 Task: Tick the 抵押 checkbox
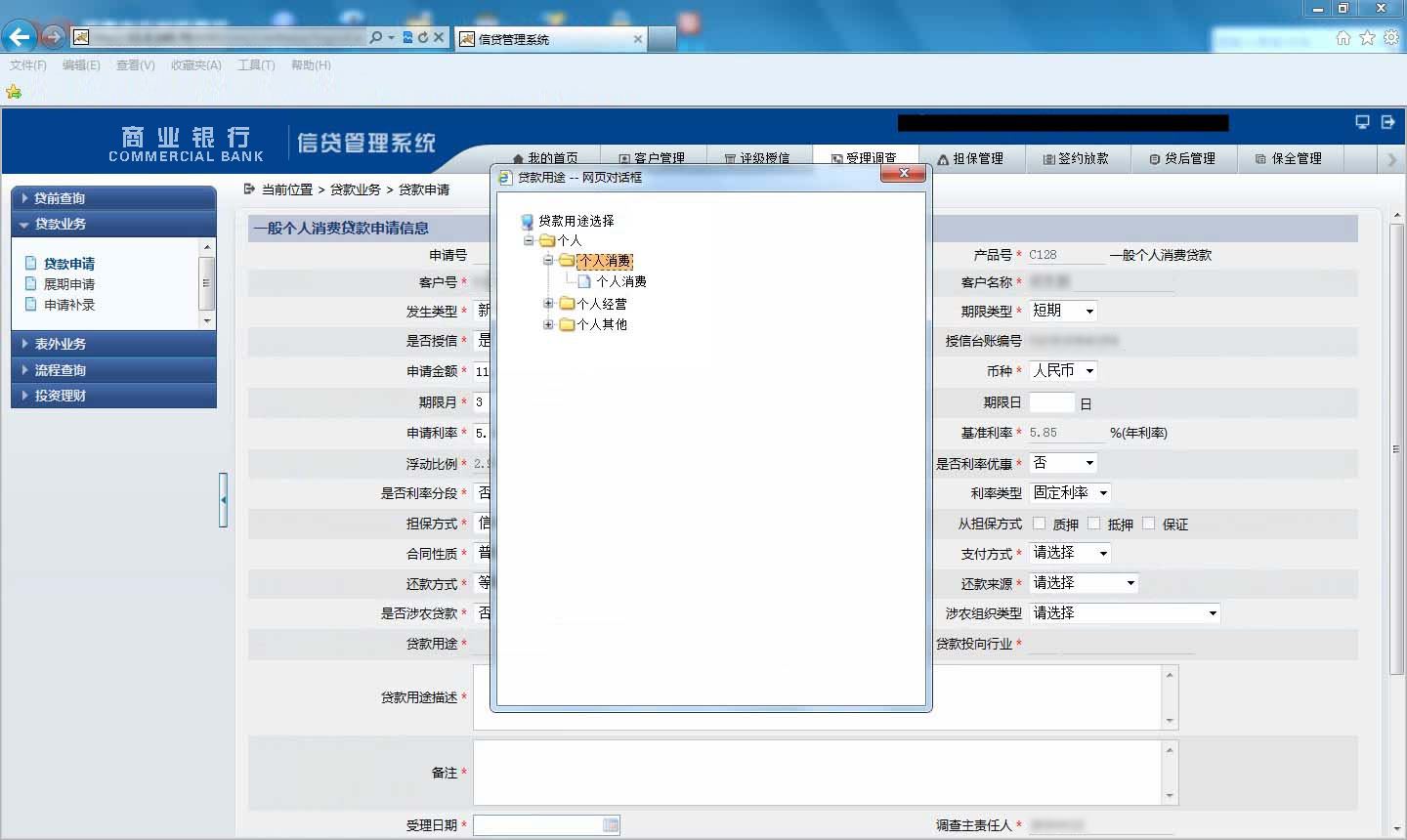click(x=1094, y=524)
